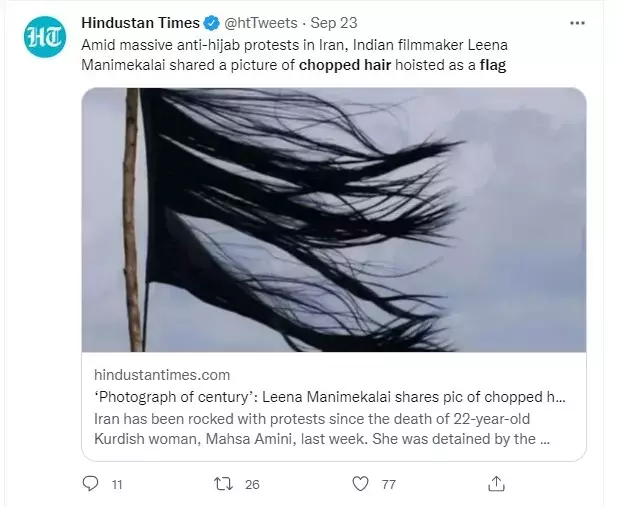Click the blue verified badge
The height and width of the screenshot is (507, 617).
click(211, 23)
